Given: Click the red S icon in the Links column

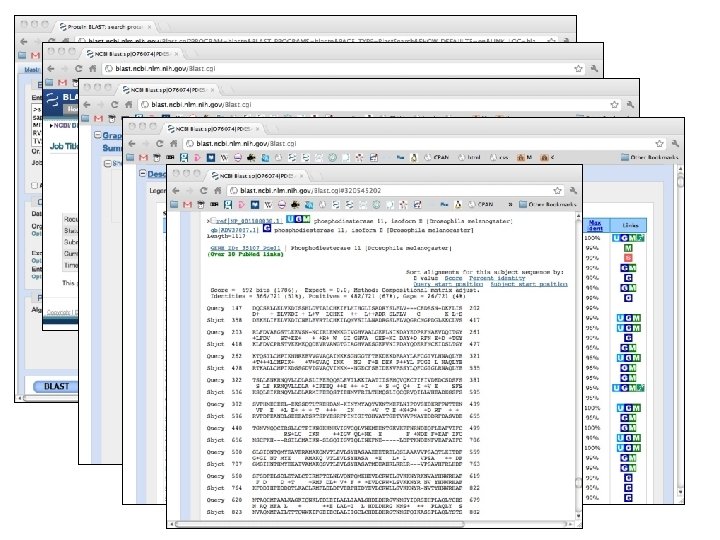Looking at the screenshot, I should pyautogui.click(x=628, y=258).
